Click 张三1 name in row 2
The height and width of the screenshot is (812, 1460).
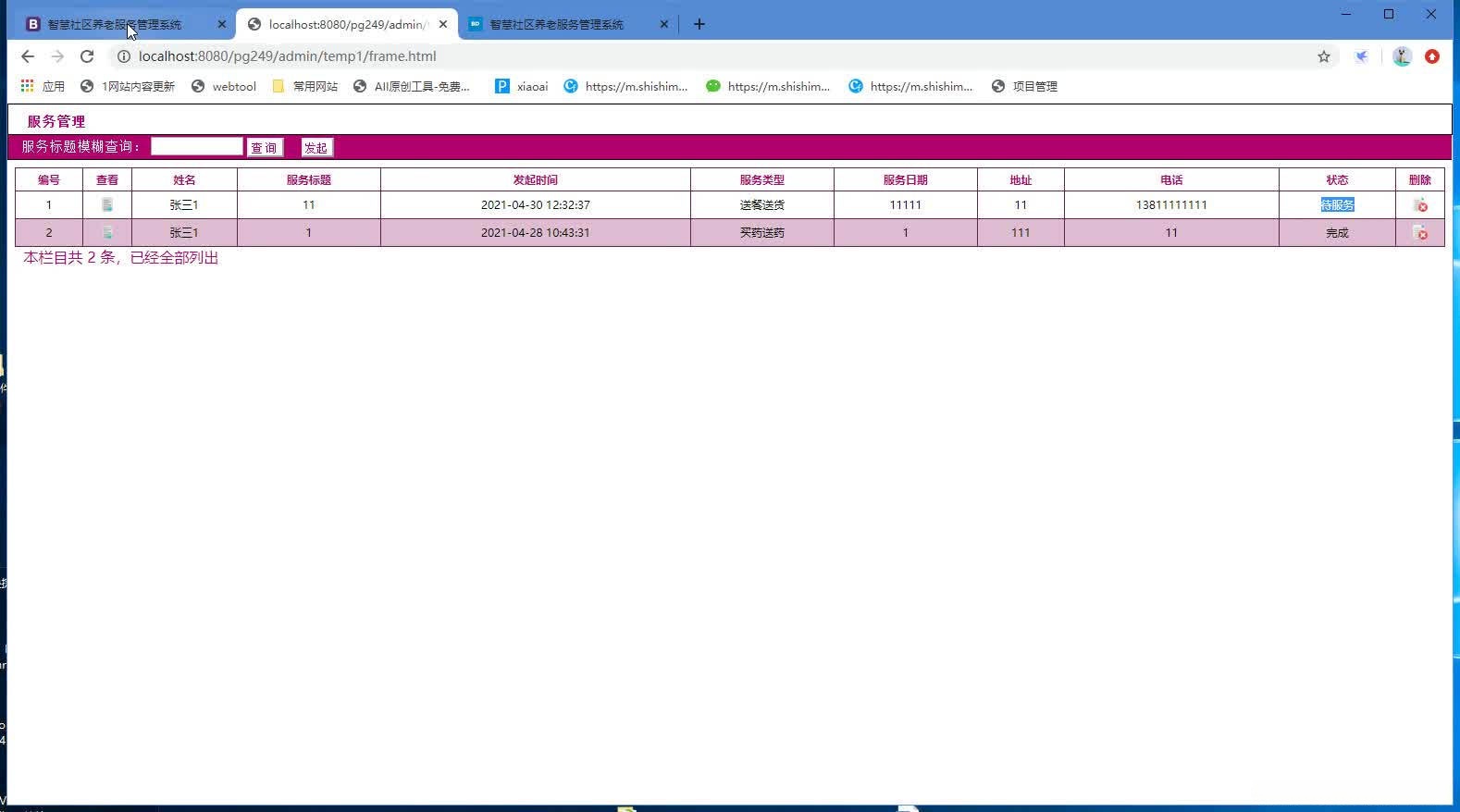[x=184, y=232]
